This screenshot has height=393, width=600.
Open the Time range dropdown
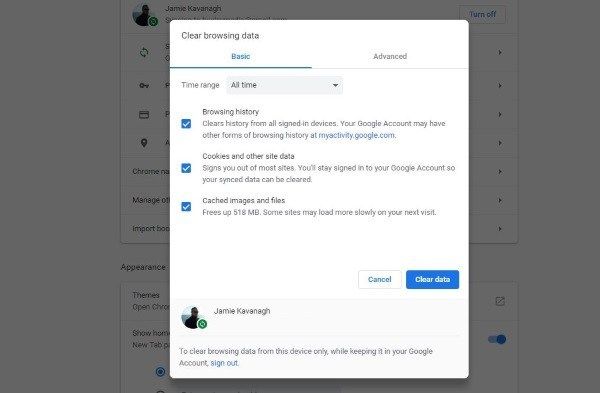(284, 85)
